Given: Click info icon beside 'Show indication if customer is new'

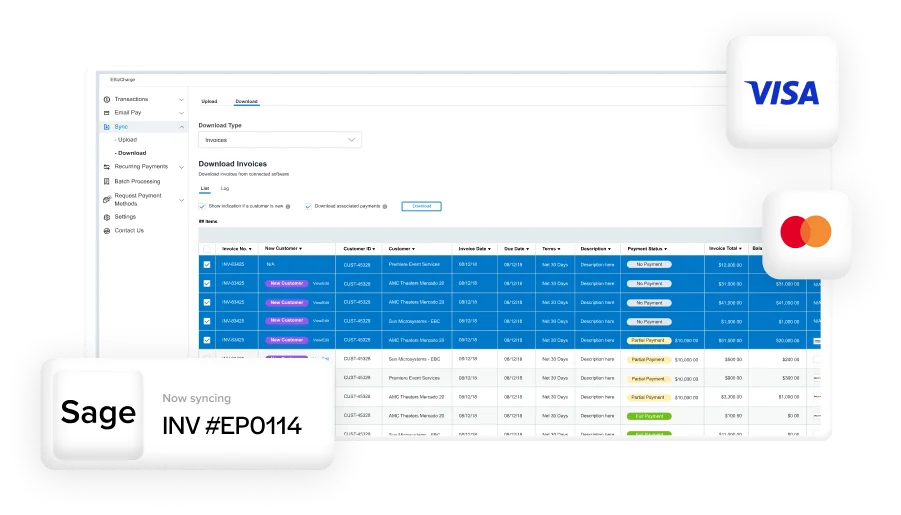Looking at the screenshot, I should [288, 206].
